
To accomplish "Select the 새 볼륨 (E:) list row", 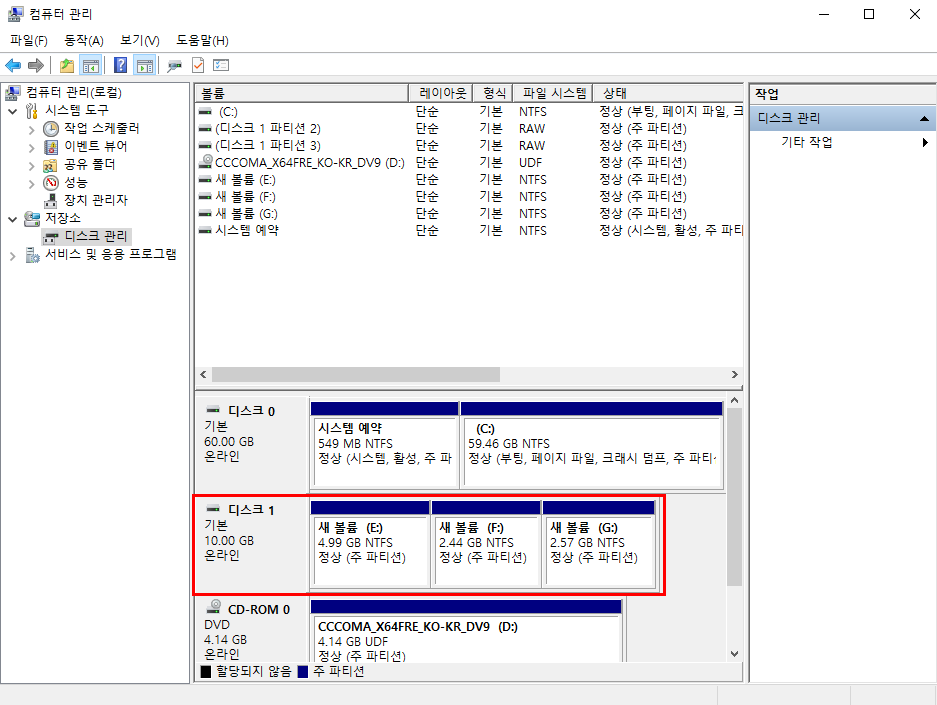I will click(469, 179).
